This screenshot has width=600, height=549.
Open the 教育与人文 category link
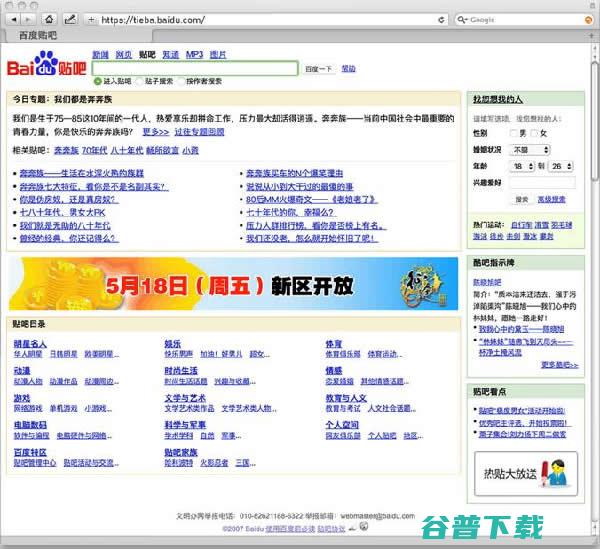[x=346, y=398]
